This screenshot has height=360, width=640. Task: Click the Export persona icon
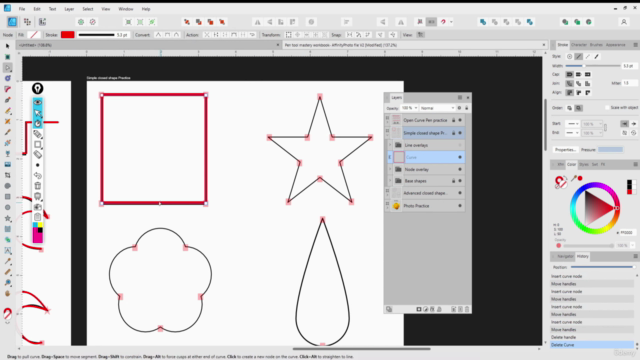tap(42, 22)
